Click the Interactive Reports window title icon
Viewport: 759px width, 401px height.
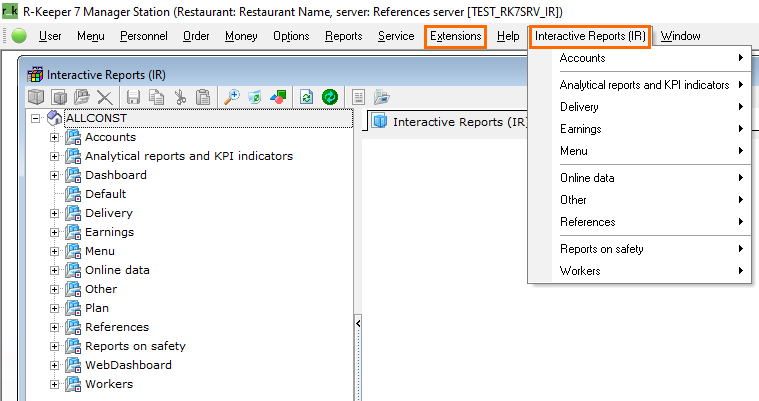click(x=35, y=75)
